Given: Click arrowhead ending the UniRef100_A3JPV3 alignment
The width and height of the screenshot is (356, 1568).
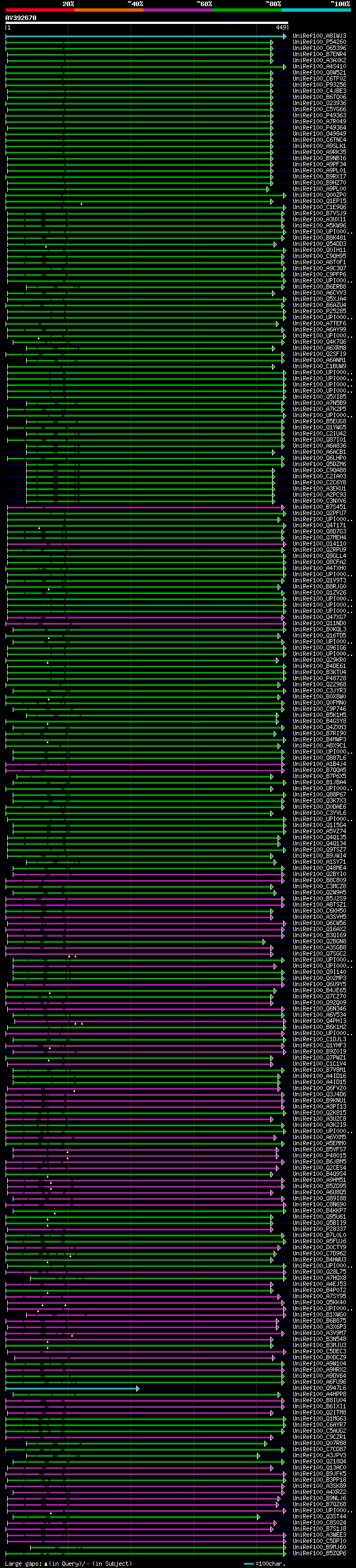Looking at the screenshot, I should click(258, 1456).
